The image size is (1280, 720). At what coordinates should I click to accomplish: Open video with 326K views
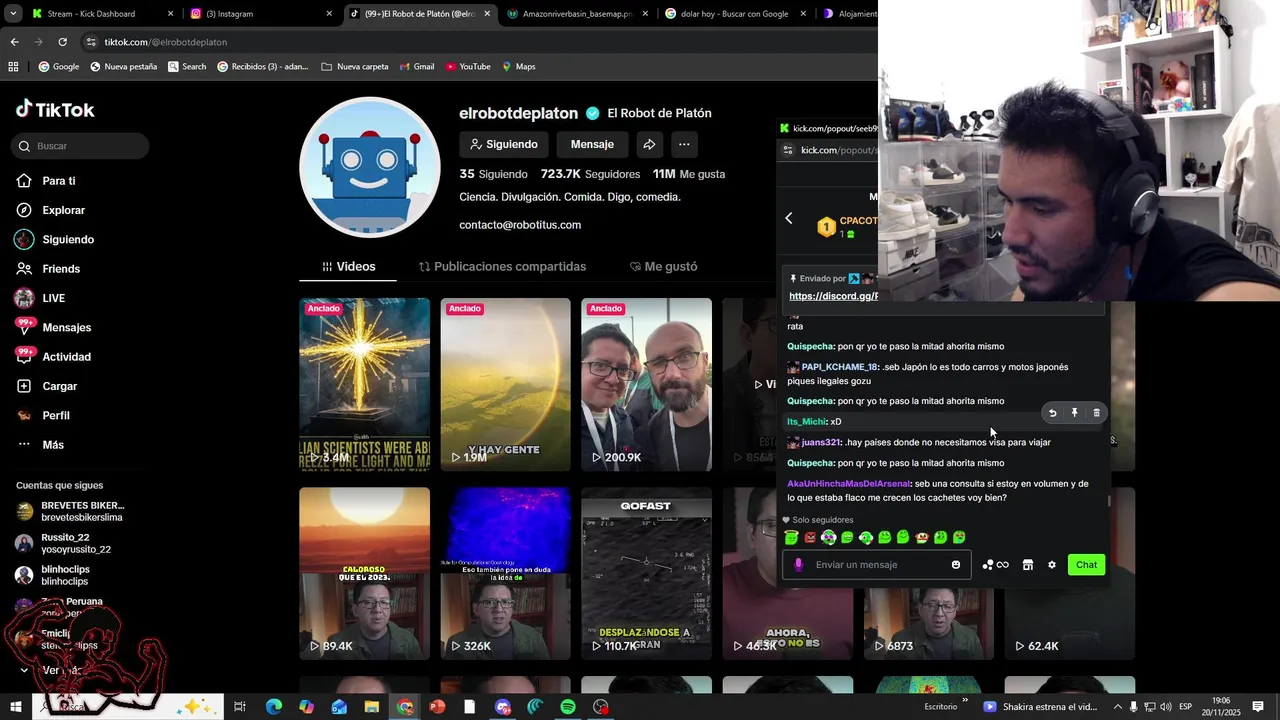tap(505, 573)
